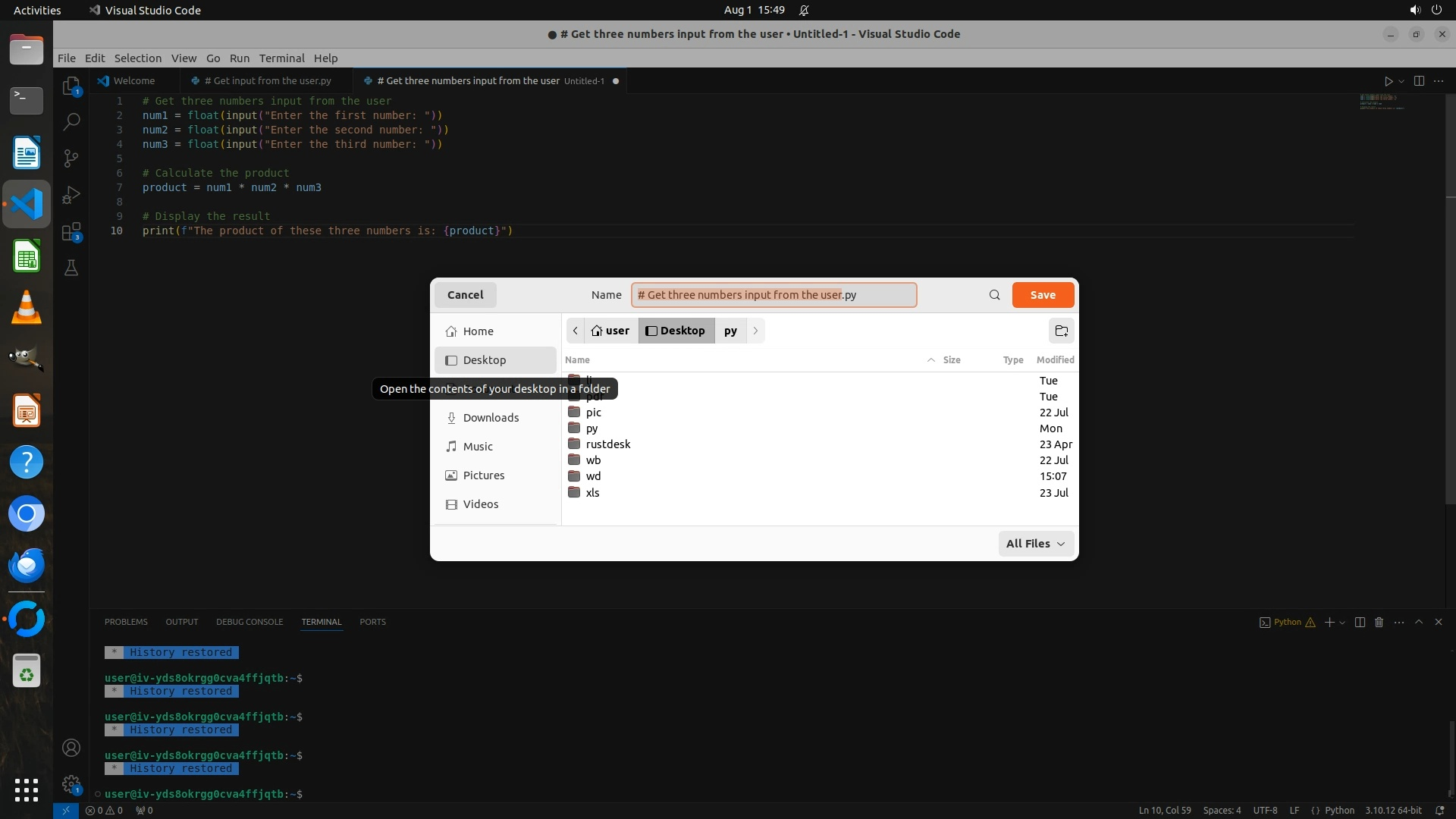
Task: Click the orange Save button
Action: pyautogui.click(x=1042, y=295)
